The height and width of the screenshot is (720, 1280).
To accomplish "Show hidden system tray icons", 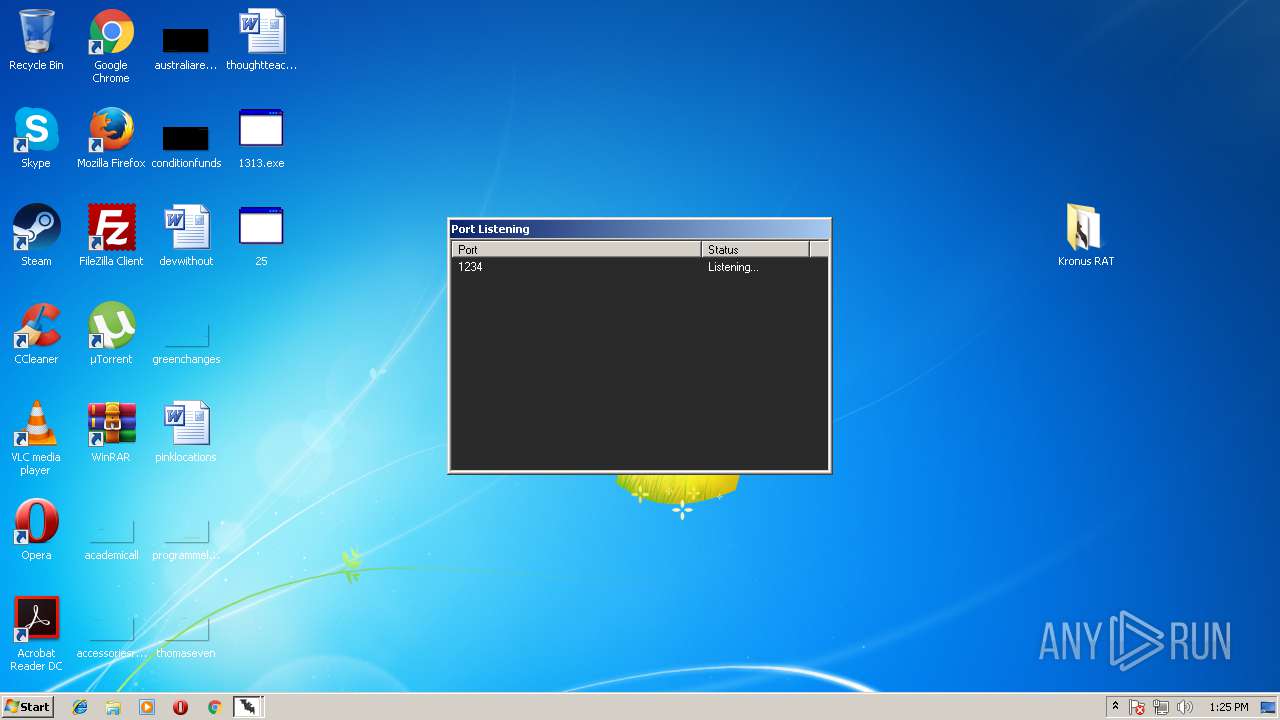I will 1115,707.
